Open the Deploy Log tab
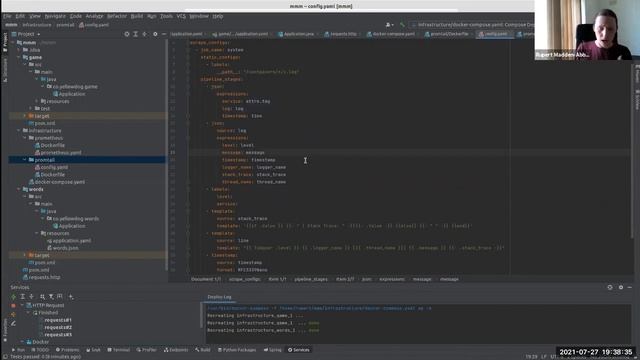Screen dimensions: 640x360 [x=219, y=297]
